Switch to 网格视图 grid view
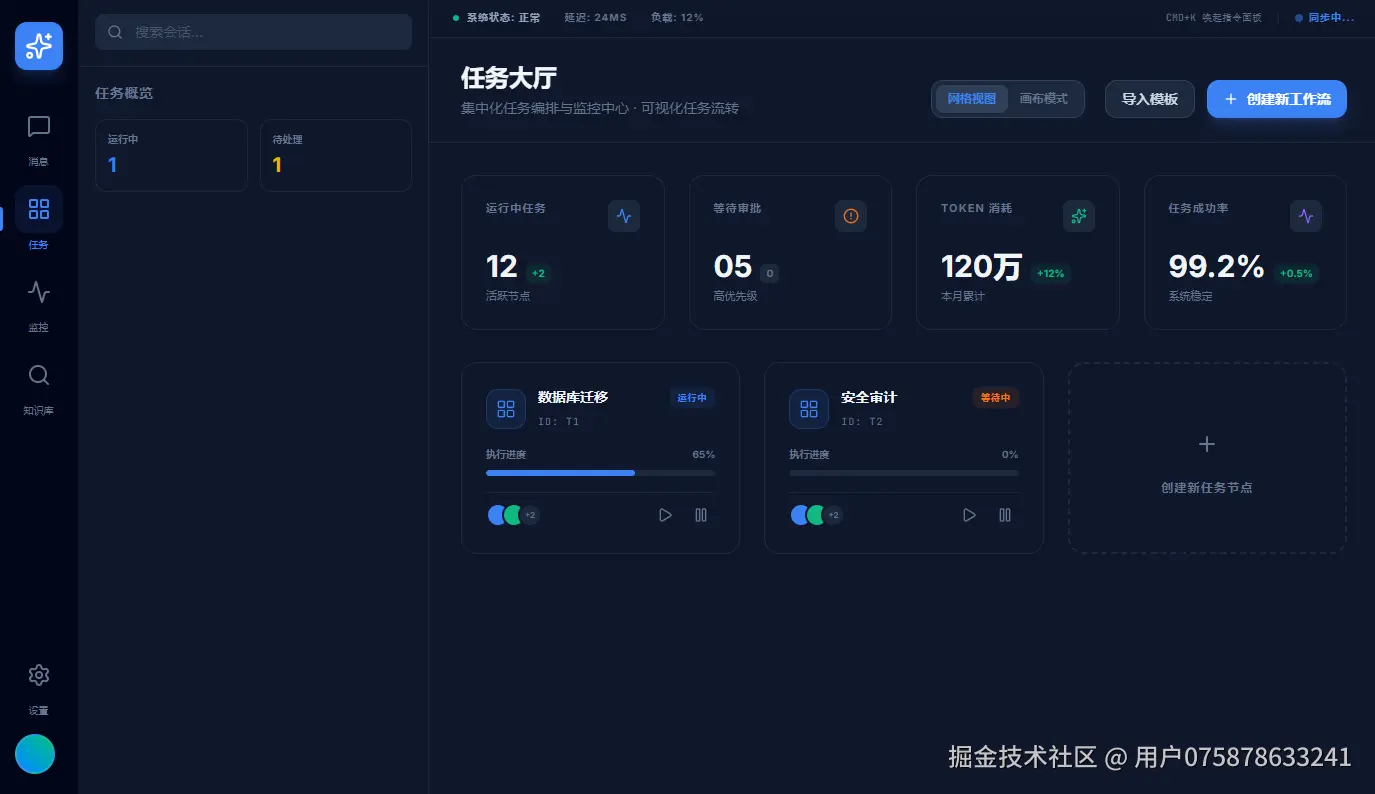This screenshot has width=1375, height=794. point(972,99)
